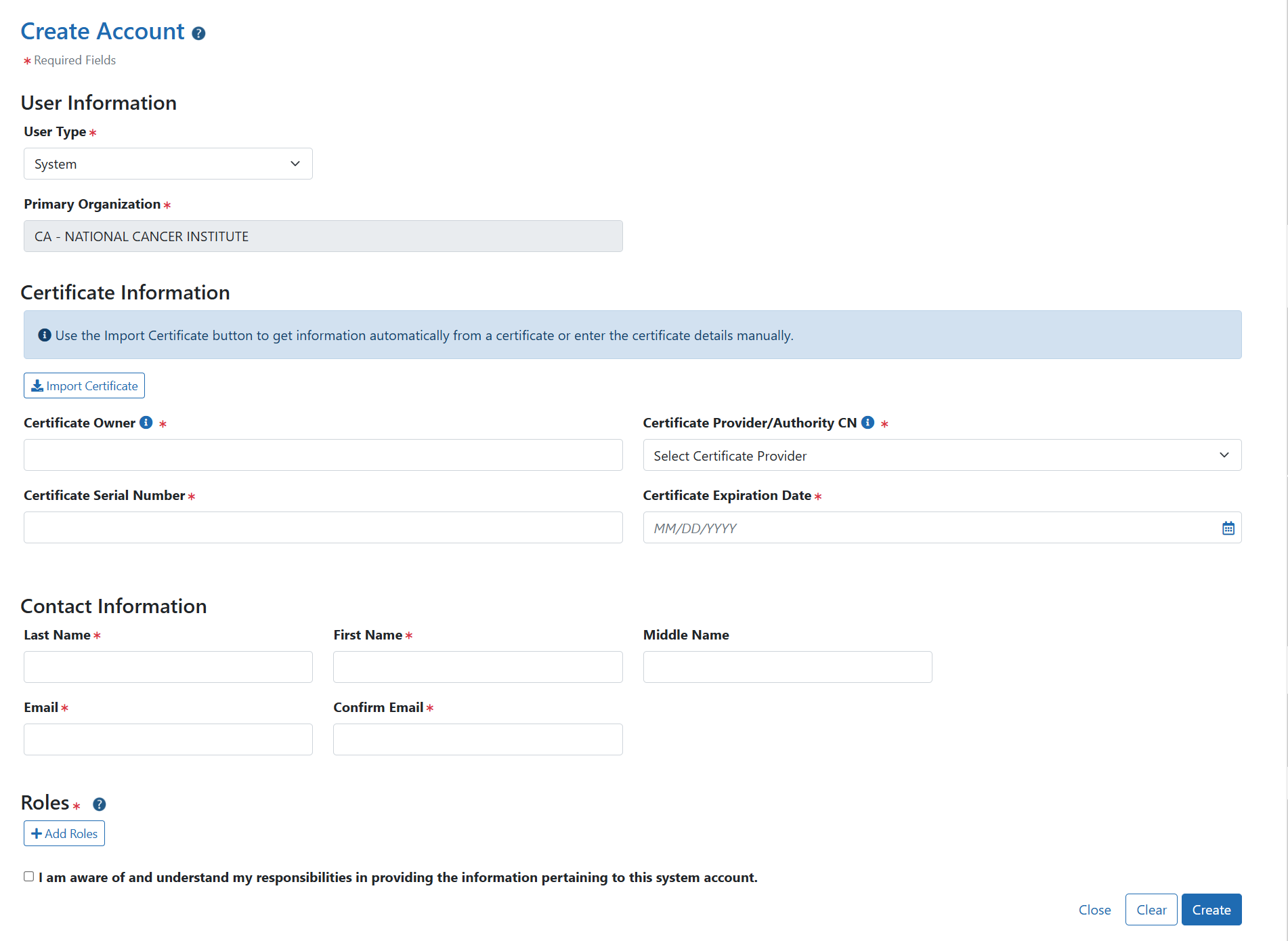Click the Add Roles button
1288x941 pixels.
(x=64, y=833)
